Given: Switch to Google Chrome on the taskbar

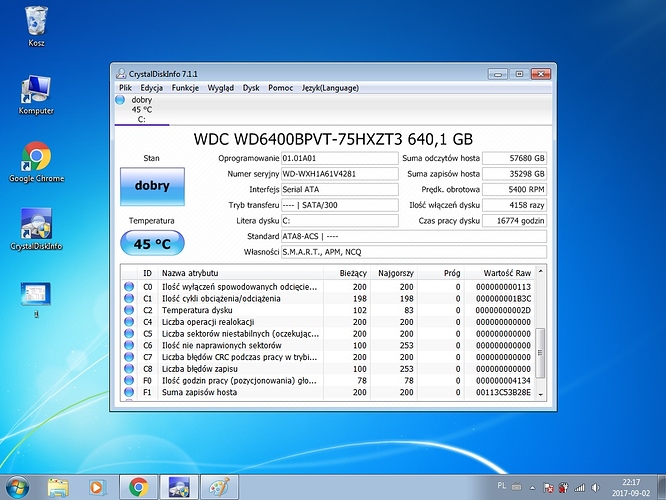Looking at the screenshot, I should point(138,487).
